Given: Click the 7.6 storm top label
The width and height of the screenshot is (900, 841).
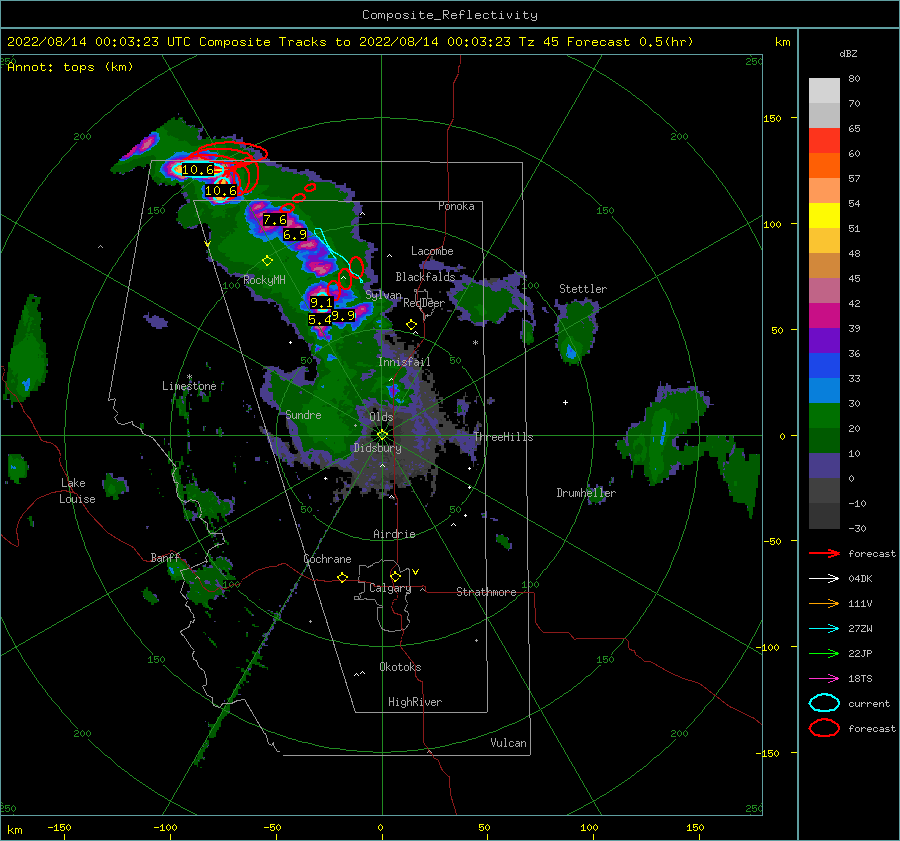Looking at the screenshot, I should (275, 220).
